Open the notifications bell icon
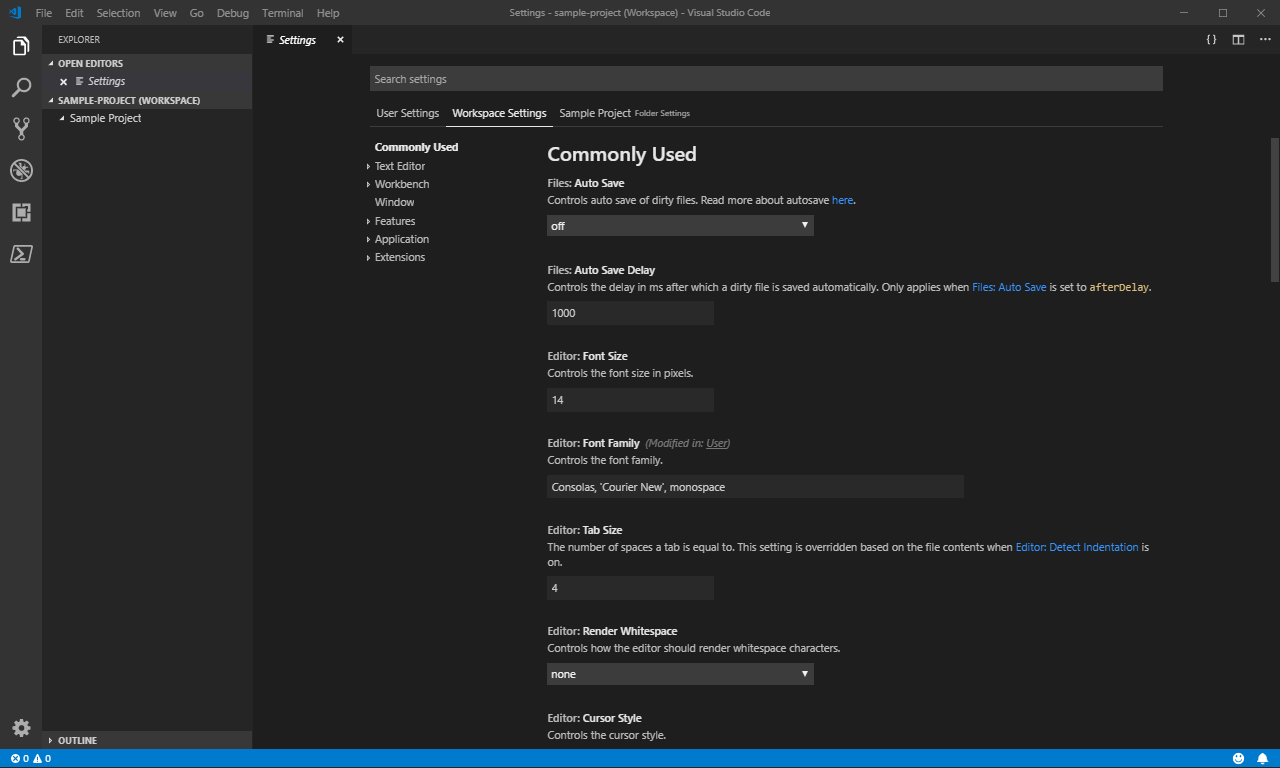This screenshot has width=1280, height=768. pyautogui.click(x=1263, y=759)
